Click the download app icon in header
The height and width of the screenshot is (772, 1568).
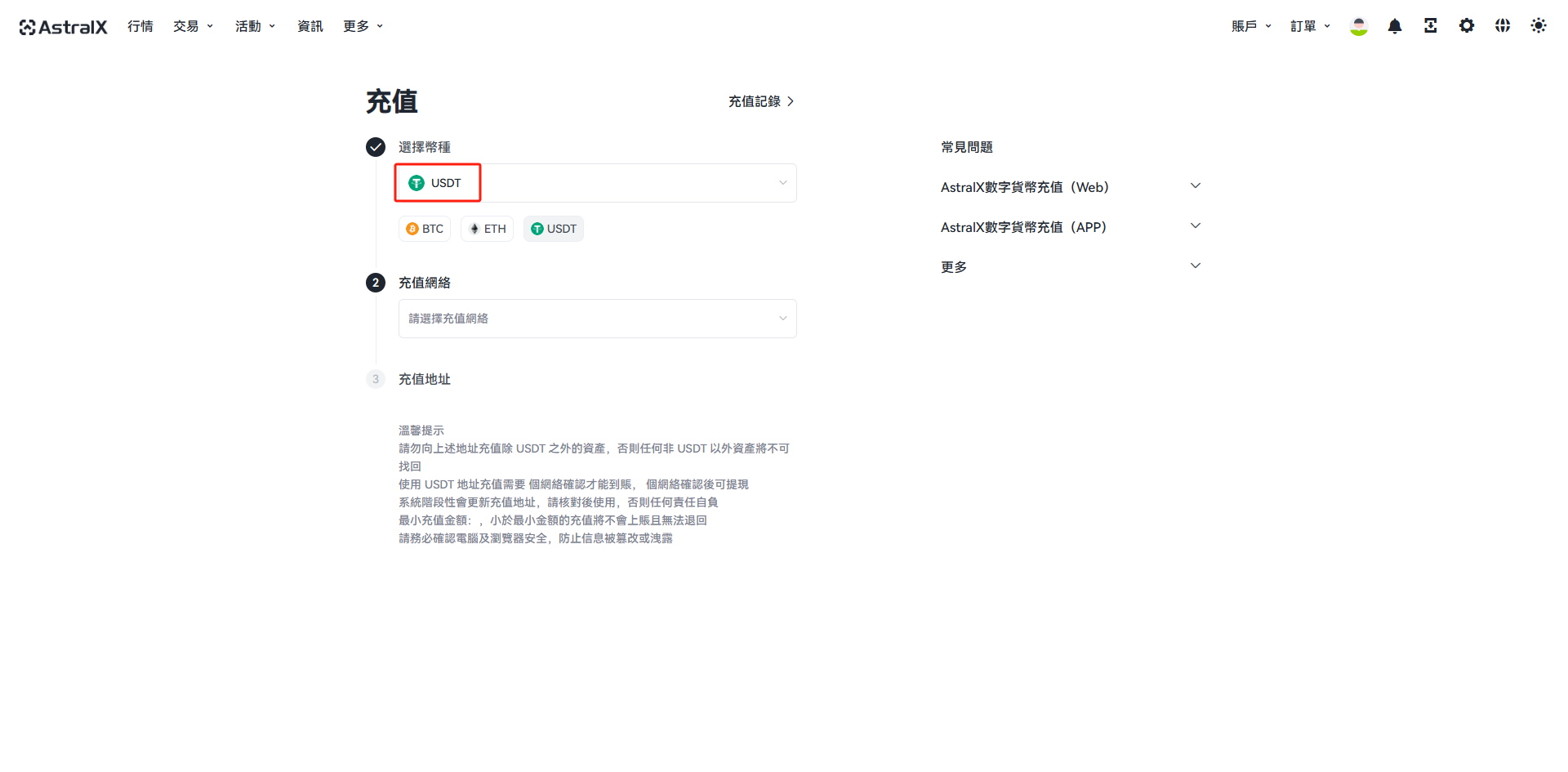click(1431, 26)
